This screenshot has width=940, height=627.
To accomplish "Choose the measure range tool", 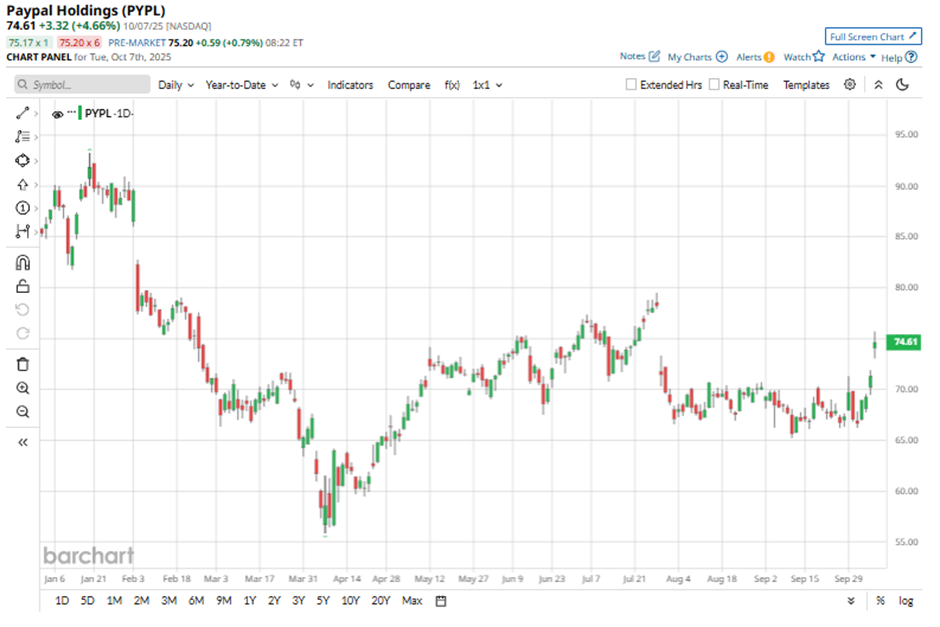I will 22,231.
